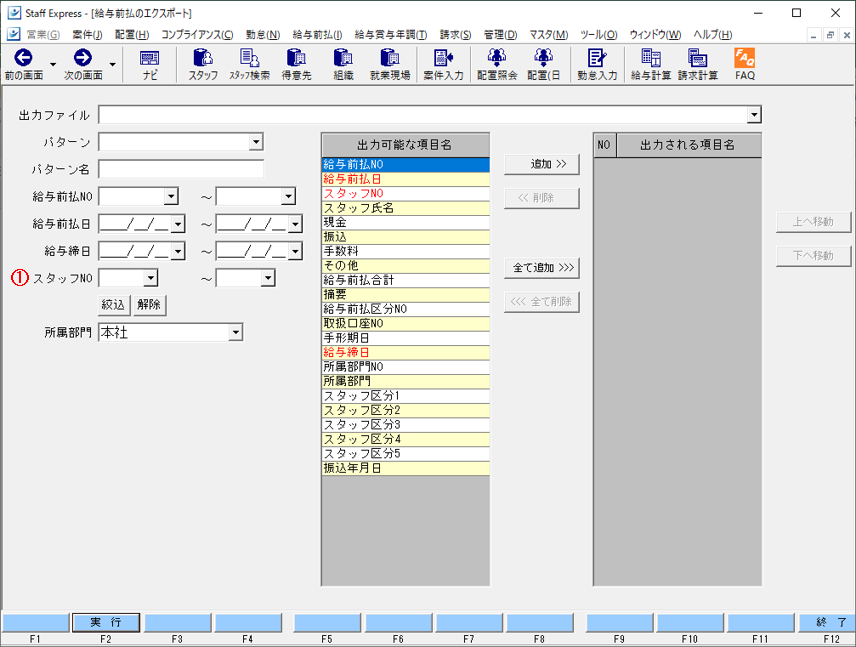
Task: Open the ヘルプ(H) menu
Action: [712, 34]
